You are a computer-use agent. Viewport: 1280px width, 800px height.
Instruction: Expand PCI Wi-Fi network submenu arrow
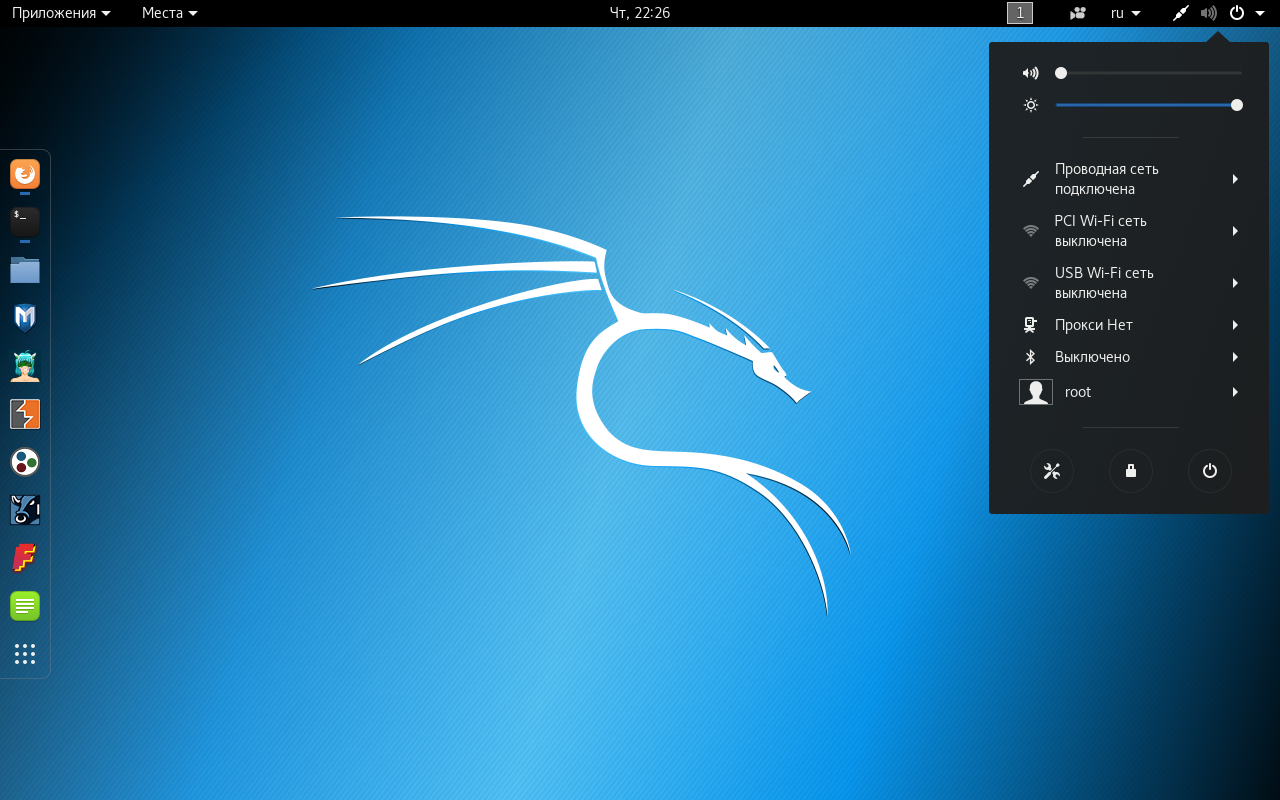[1236, 231]
